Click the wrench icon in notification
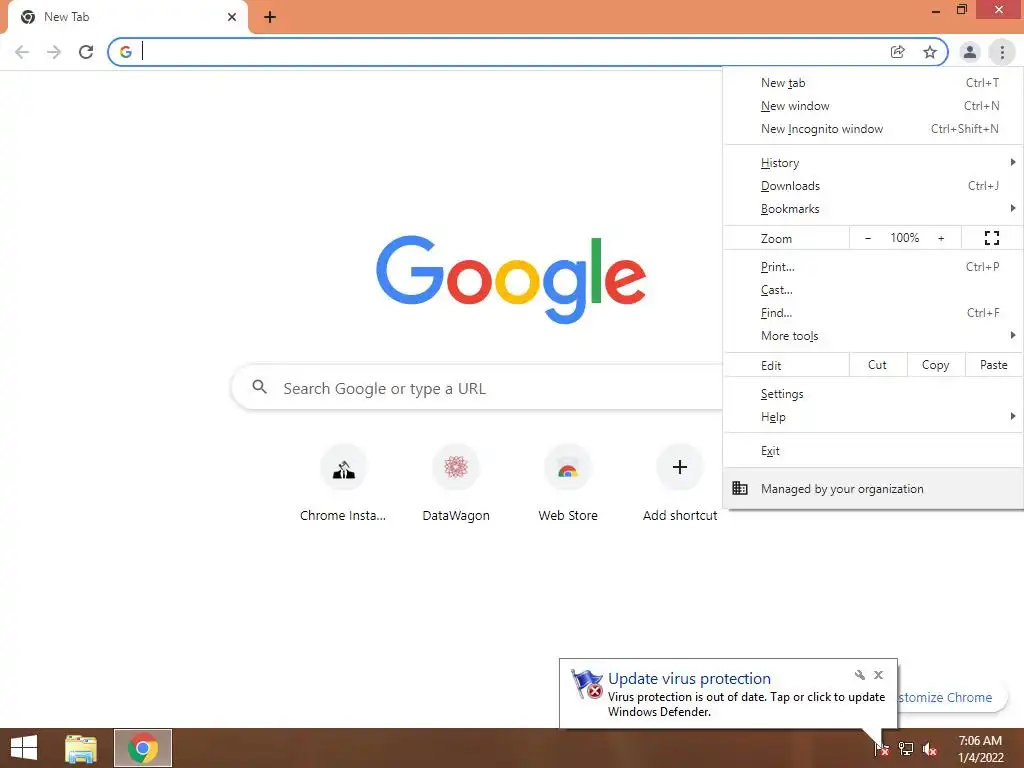1024x768 pixels. [x=859, y=675]
